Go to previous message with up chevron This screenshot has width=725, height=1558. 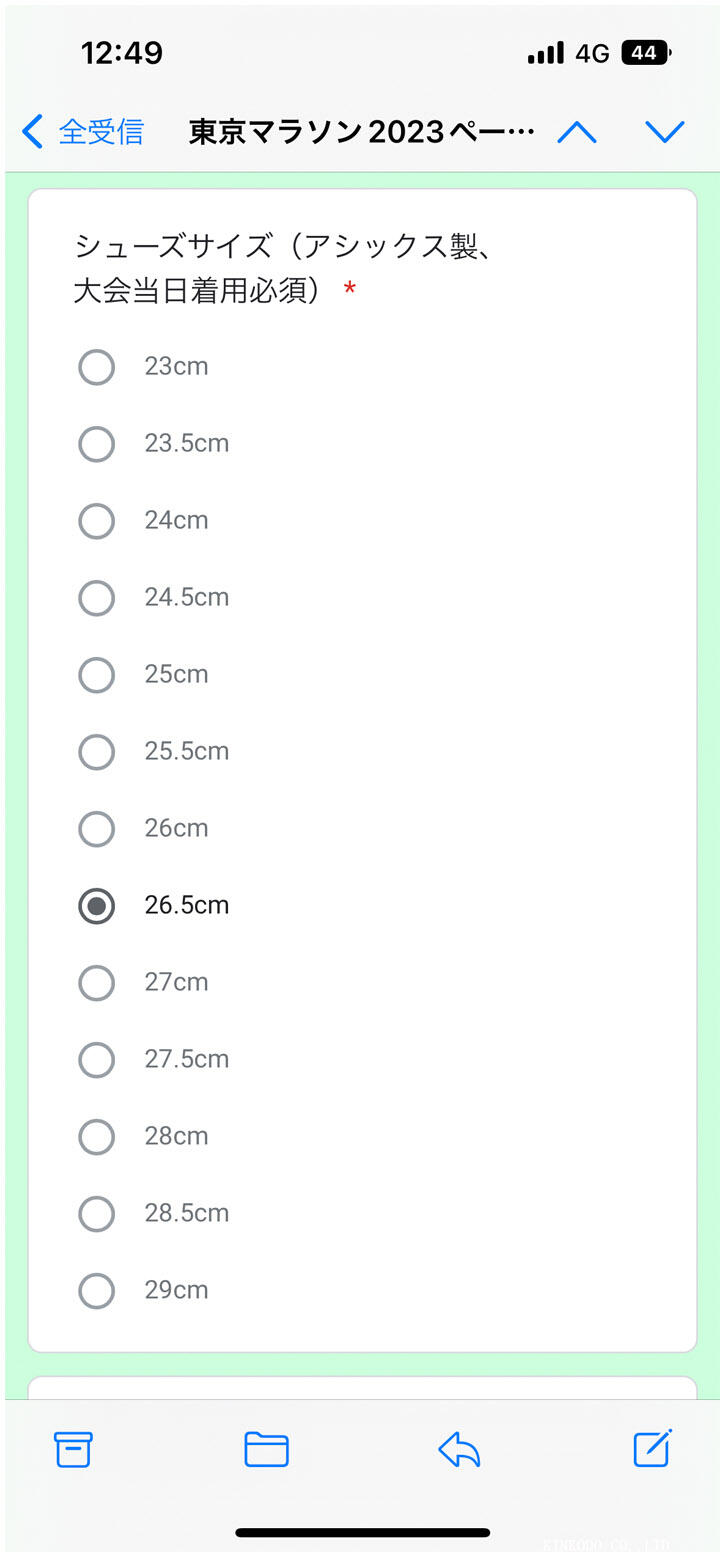click(577, 132)
